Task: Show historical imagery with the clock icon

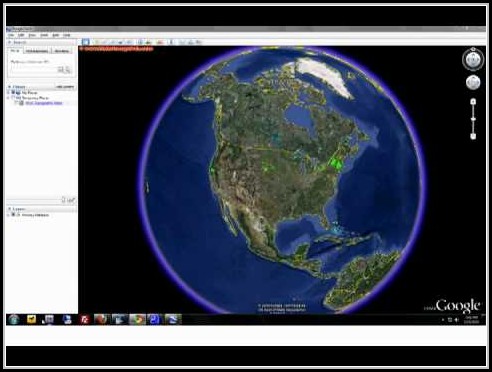Action: coord(140,42)
